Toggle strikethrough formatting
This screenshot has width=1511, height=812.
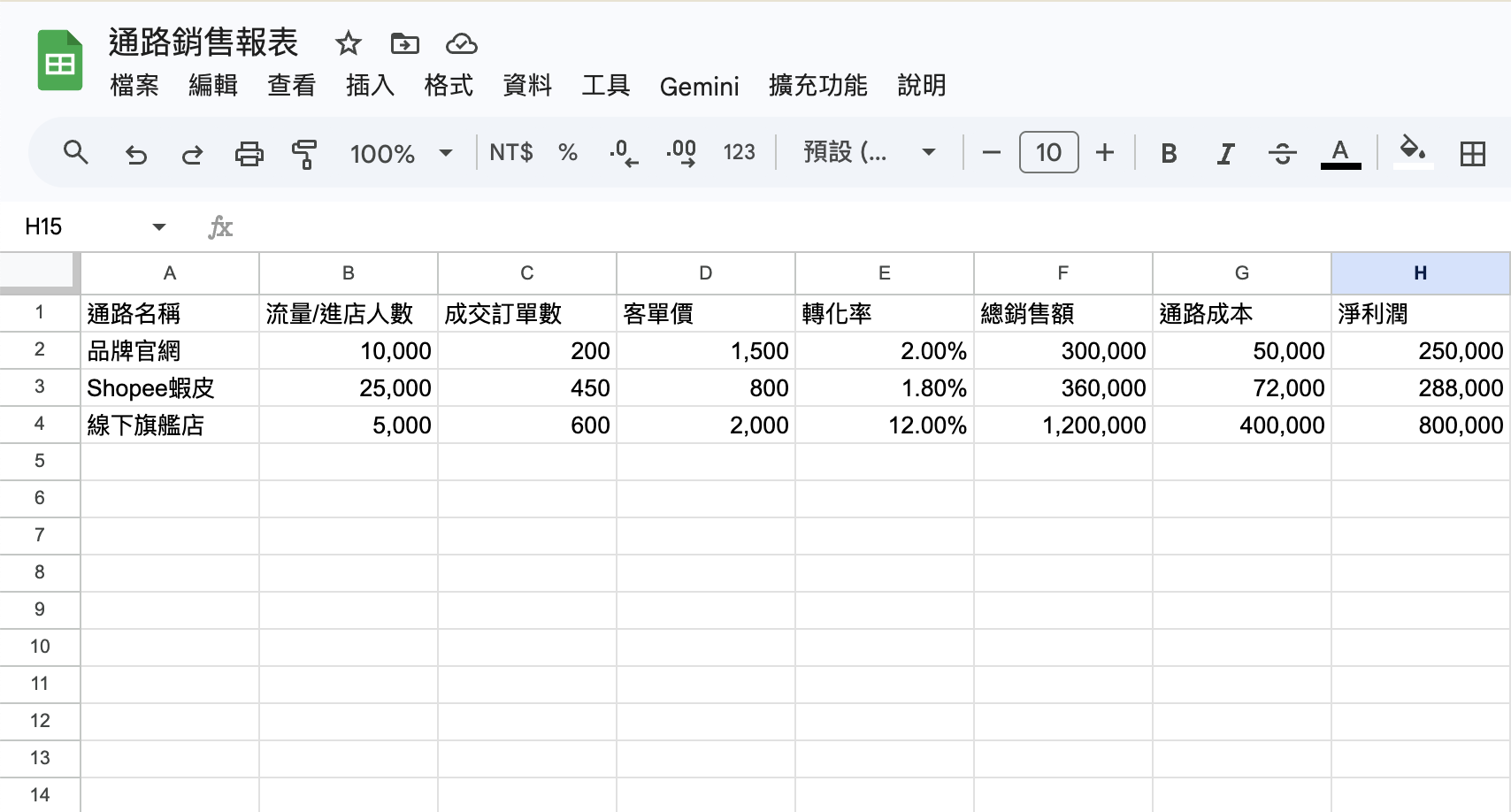click(1282, 152)
